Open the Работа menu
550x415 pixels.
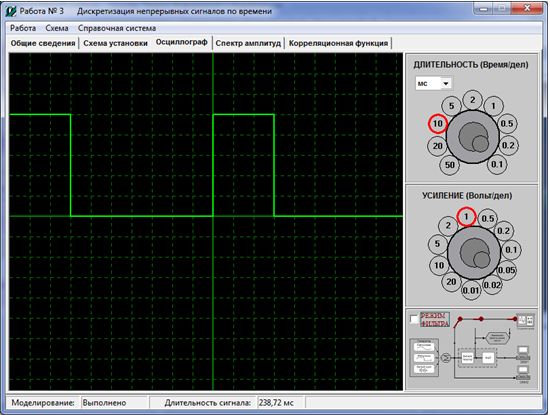coord(23,28)
